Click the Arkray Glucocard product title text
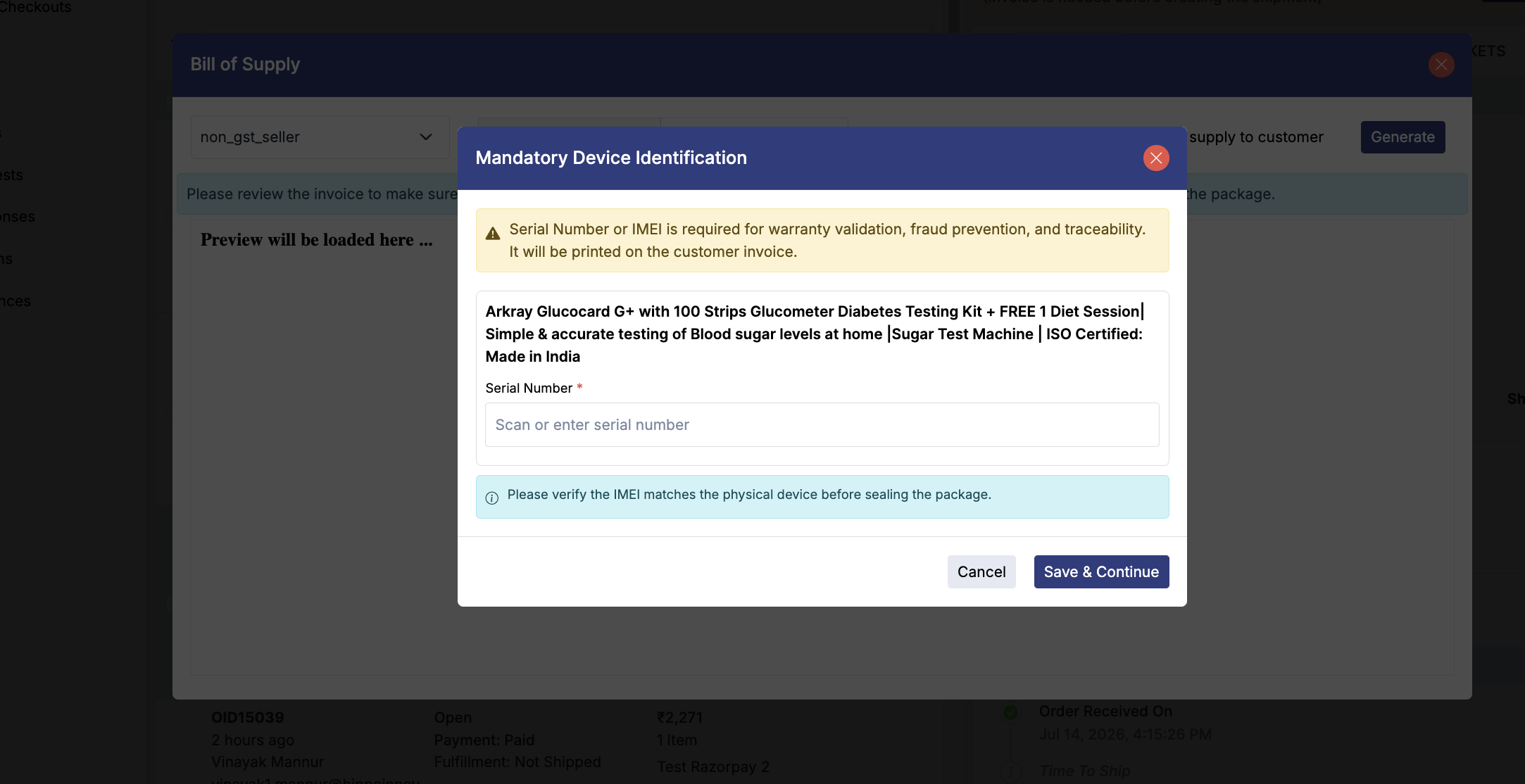 815,334
